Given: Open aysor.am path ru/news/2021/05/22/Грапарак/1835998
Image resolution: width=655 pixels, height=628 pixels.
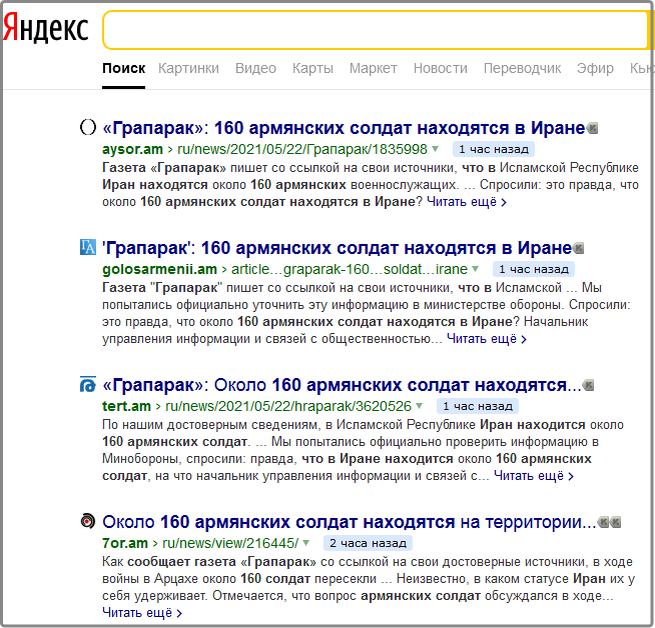Looking at the screenshot, I should coord(302,149).
